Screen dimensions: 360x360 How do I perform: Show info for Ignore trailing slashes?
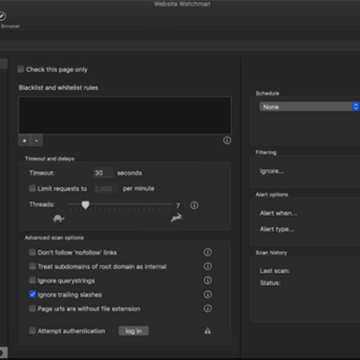pos(208,294)
